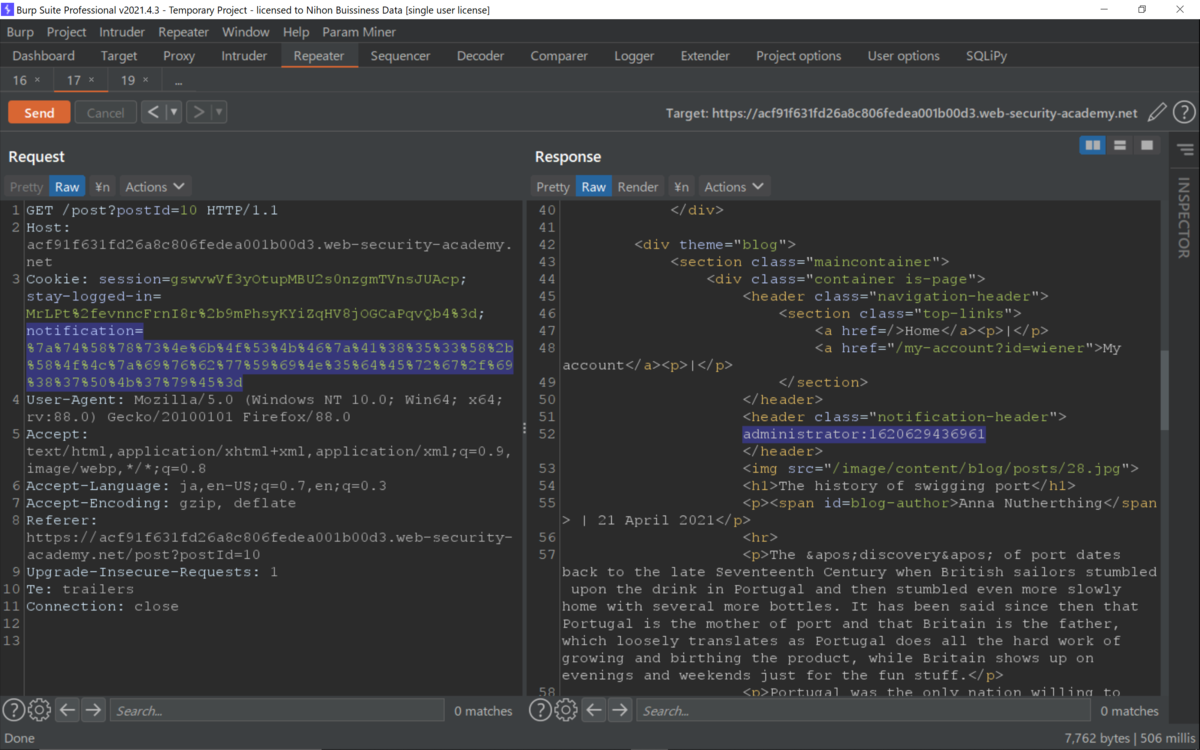The image size is (1200, 750).
Task: Switch to the Logger tab
Action: click(x=634, y=56)
